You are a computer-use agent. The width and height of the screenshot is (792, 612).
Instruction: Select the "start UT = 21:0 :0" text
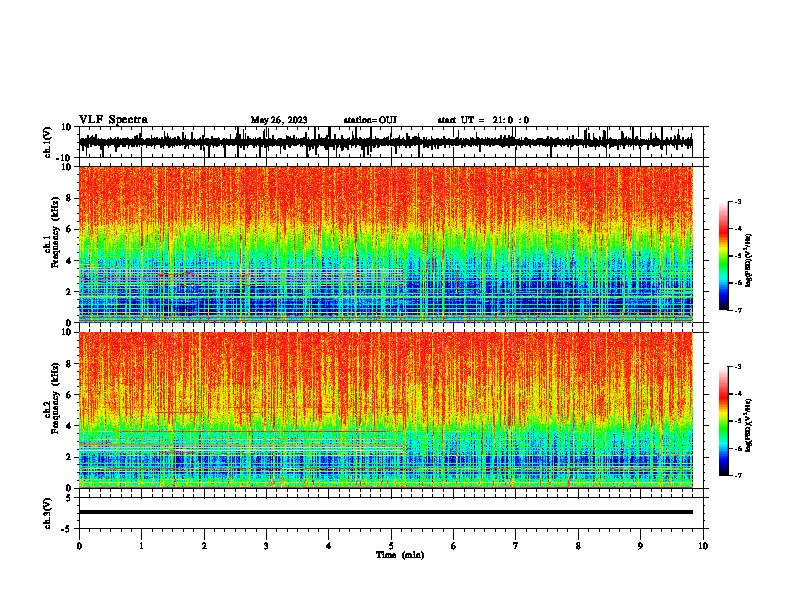point(483,120)
